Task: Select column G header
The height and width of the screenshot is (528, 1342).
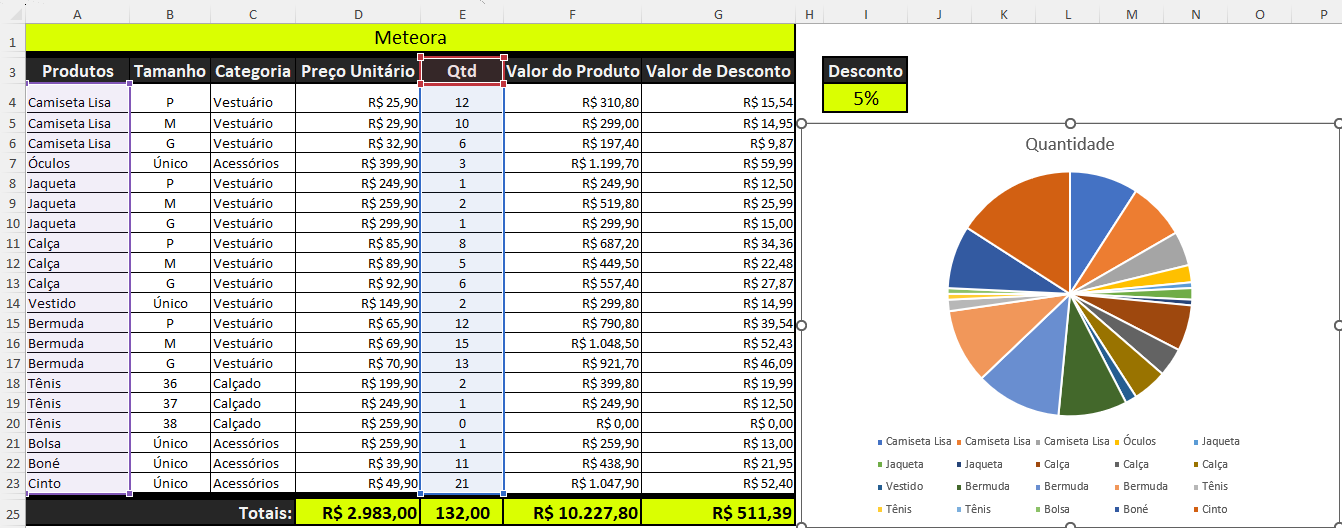Action: (718, 13)
